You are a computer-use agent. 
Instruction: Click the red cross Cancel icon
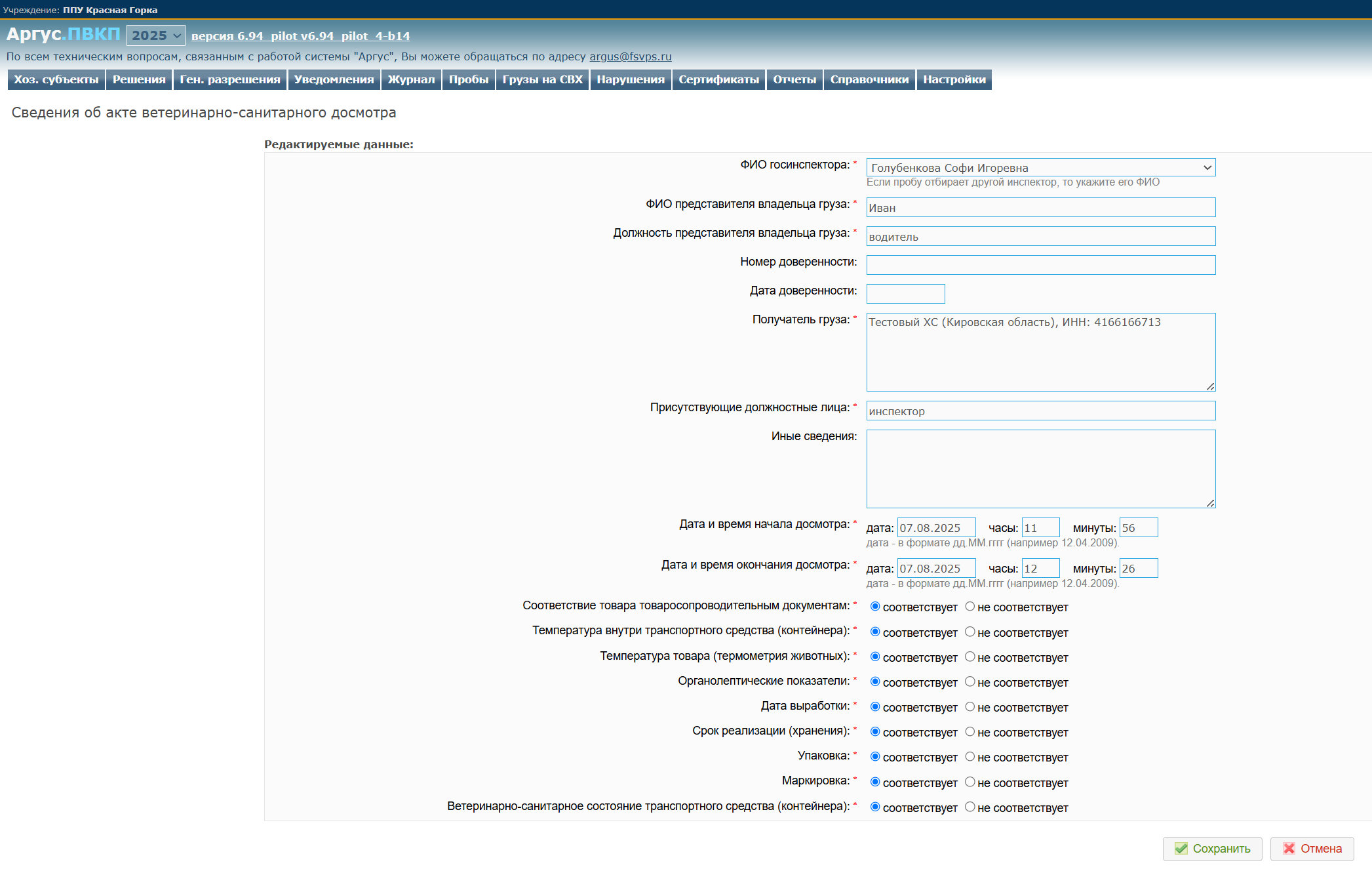click(x=1289, y=849)
